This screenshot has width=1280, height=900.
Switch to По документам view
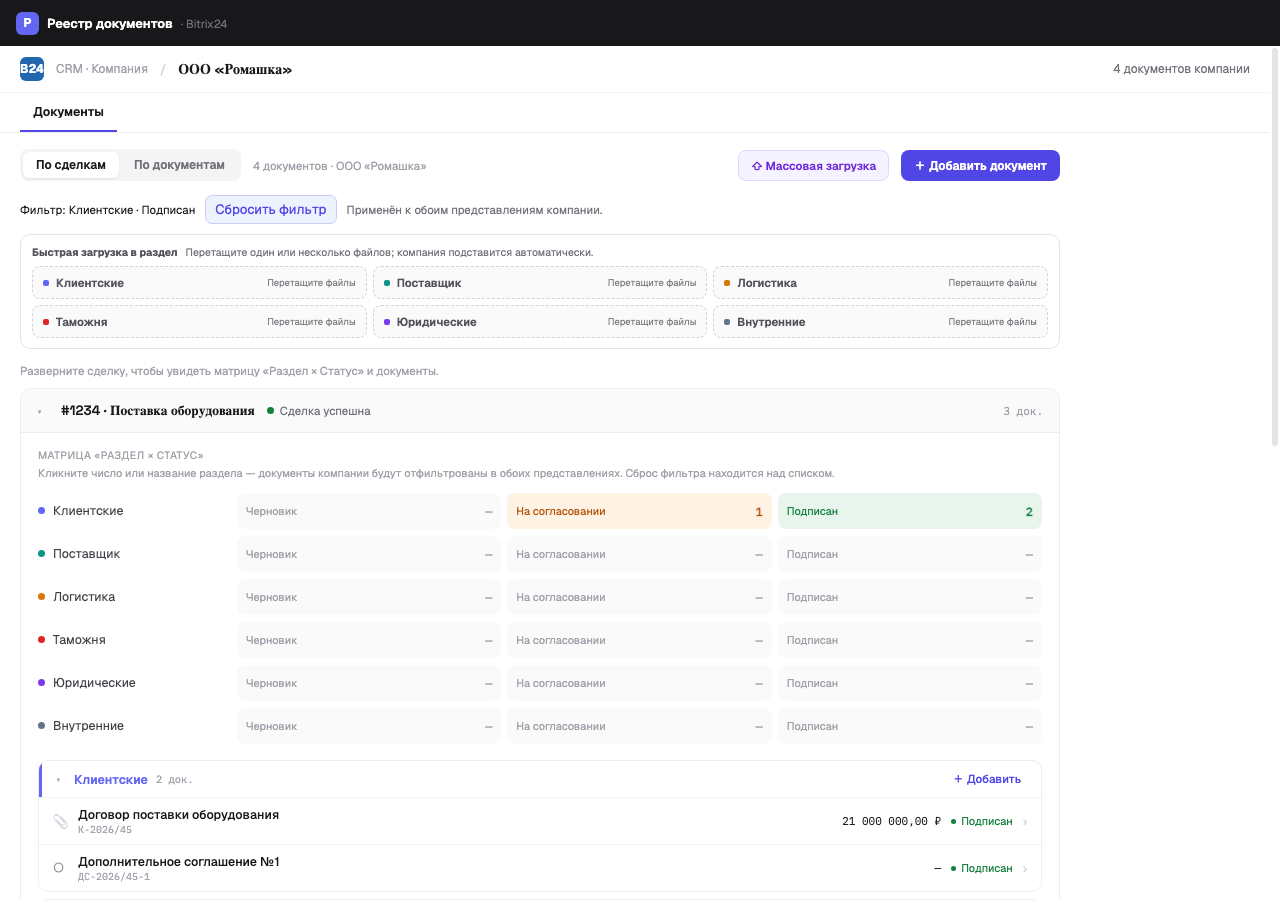click(180, 165)
